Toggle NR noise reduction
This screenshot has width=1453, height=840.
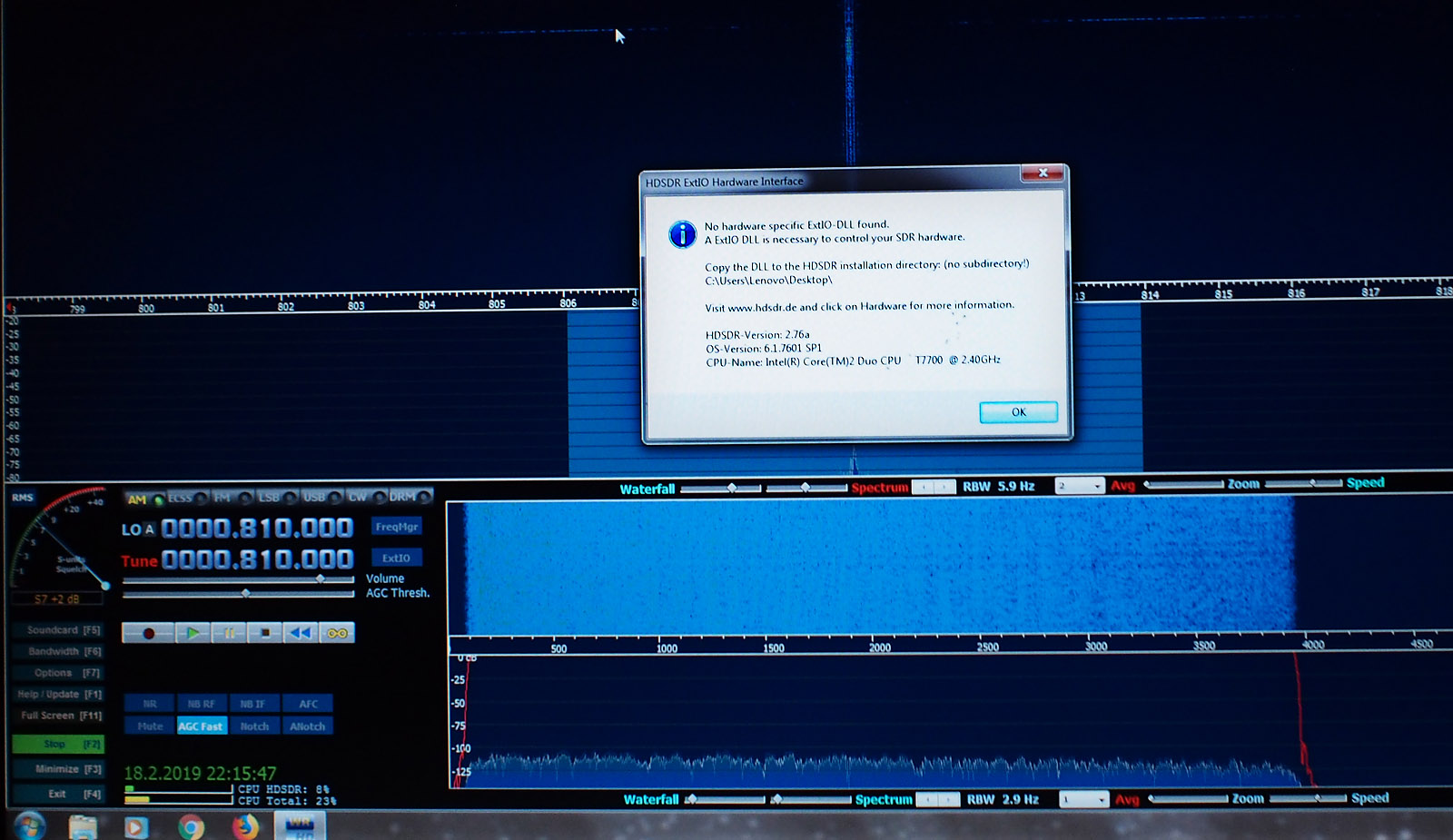click(150, 704)
